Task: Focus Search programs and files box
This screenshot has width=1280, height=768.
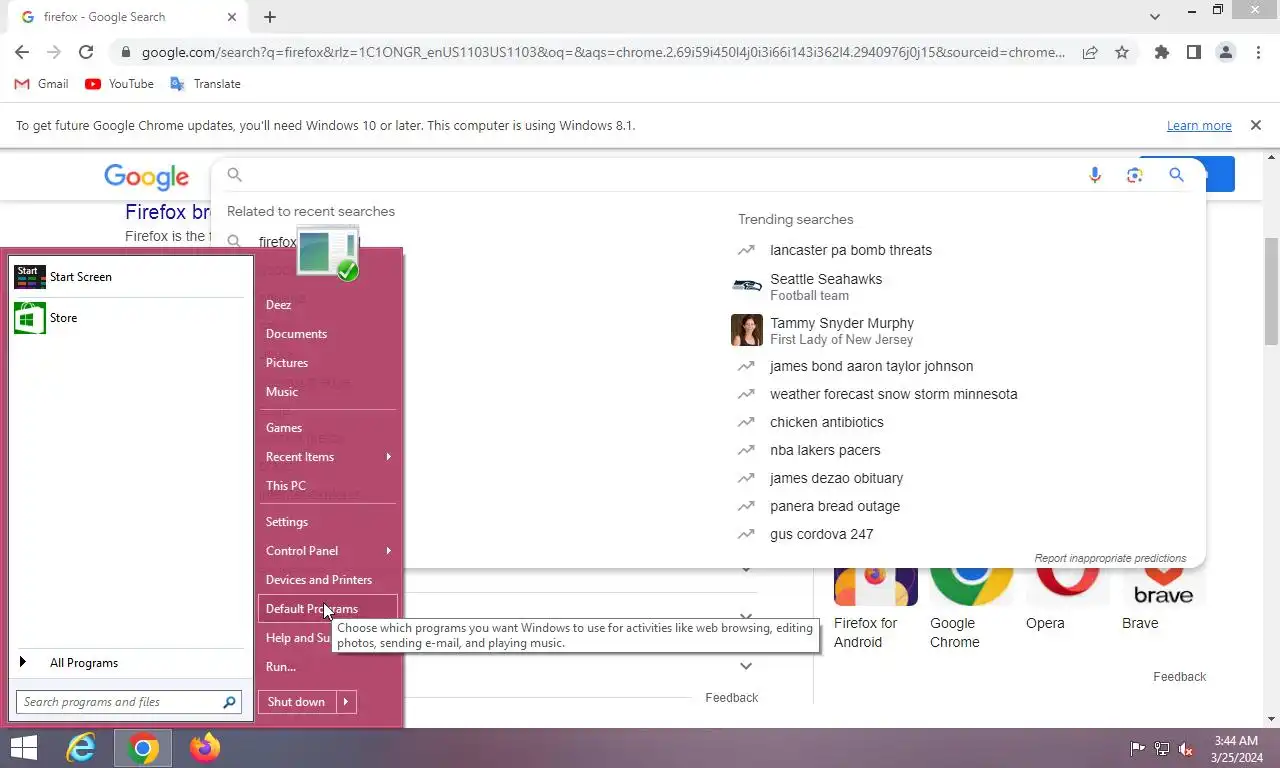Action: pos(128,702)
